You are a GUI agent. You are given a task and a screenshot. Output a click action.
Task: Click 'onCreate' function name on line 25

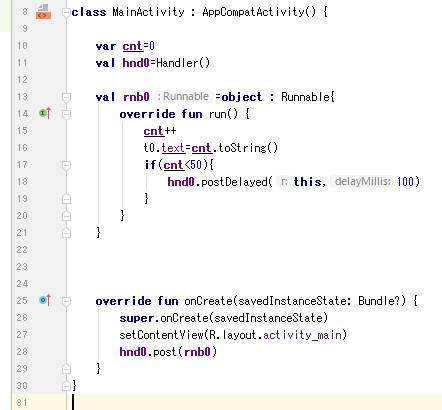coord(208,301)
